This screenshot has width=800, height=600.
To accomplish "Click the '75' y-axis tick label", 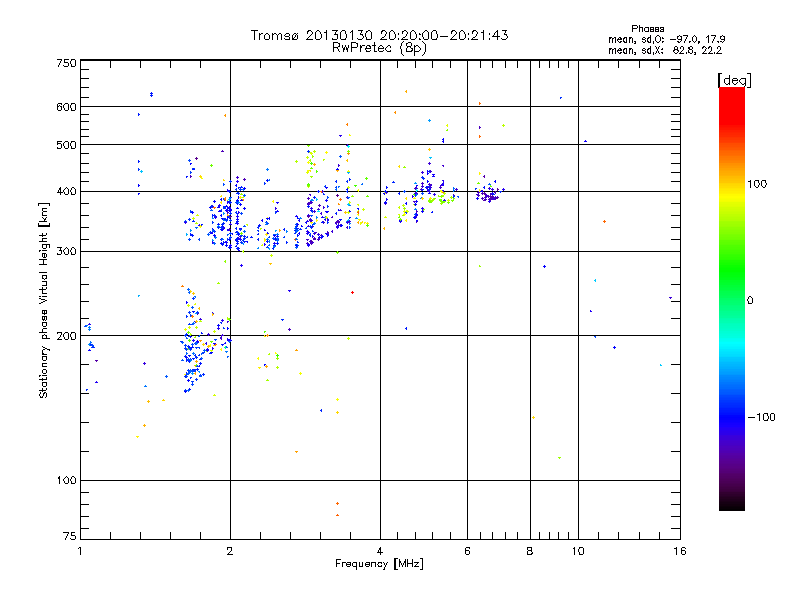I will [x=70, y=536].
